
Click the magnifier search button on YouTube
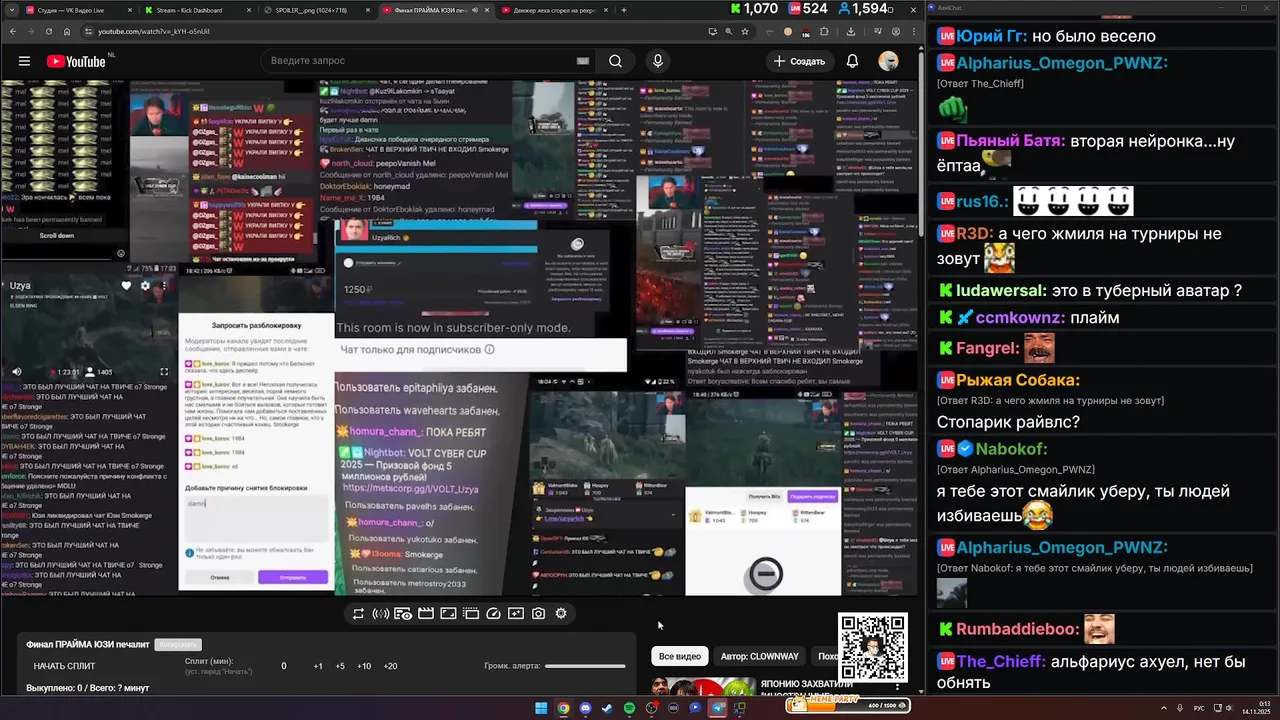point(616,61)
